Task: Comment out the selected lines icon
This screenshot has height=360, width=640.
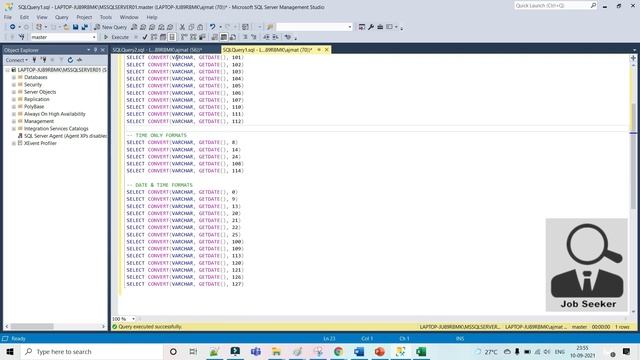Action: tap(245, 37)
